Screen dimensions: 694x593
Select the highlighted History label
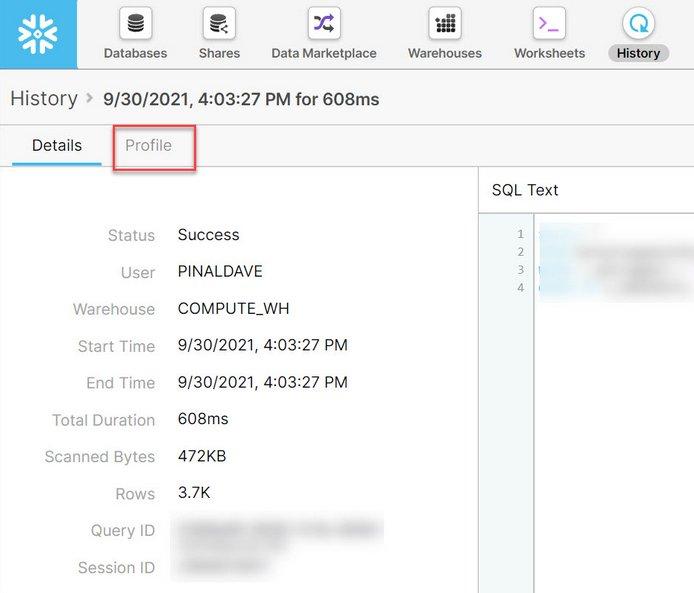point(638,54)
